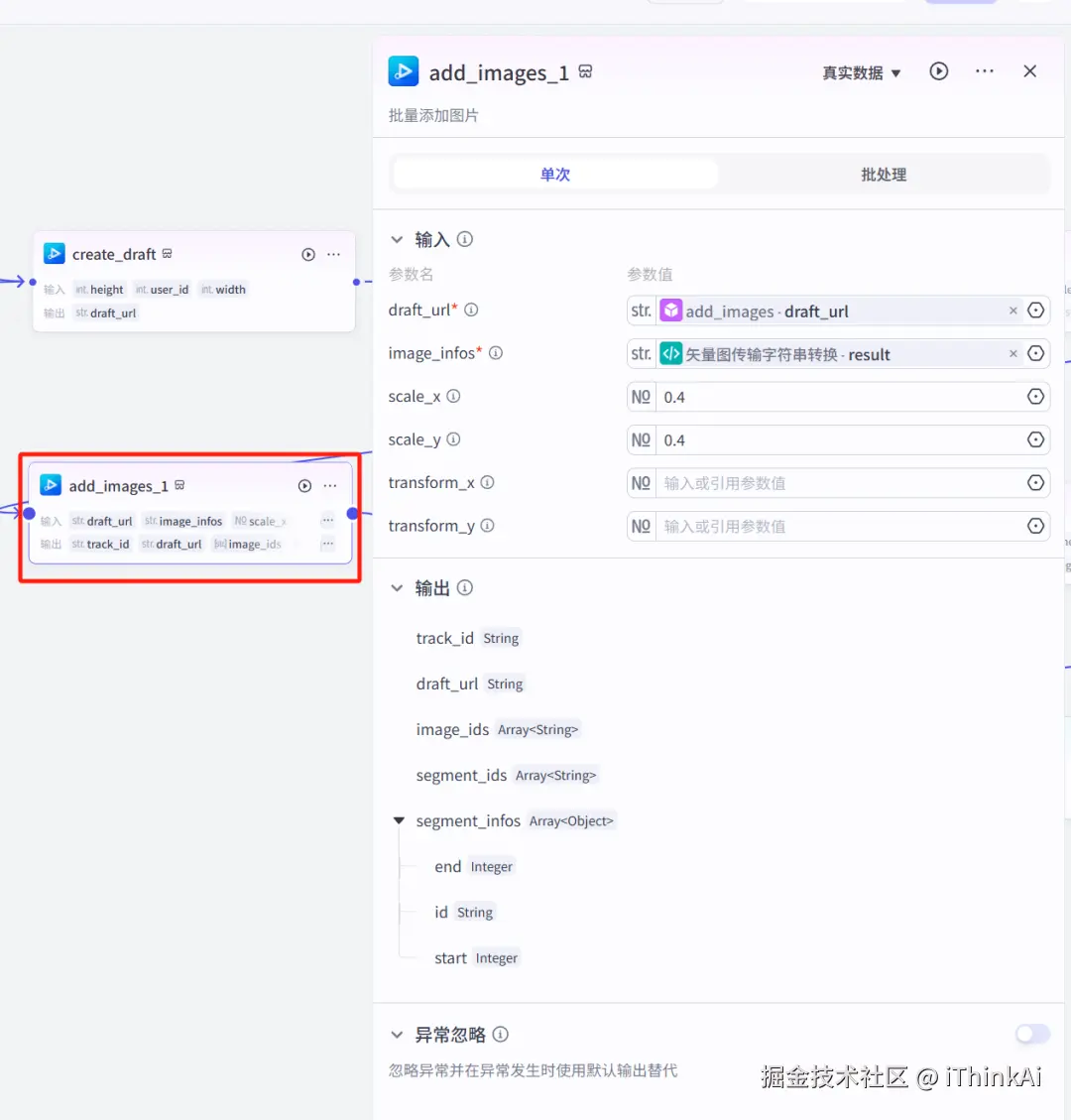Click the blue add_images_1 plugin icon in header

point(403,70)
